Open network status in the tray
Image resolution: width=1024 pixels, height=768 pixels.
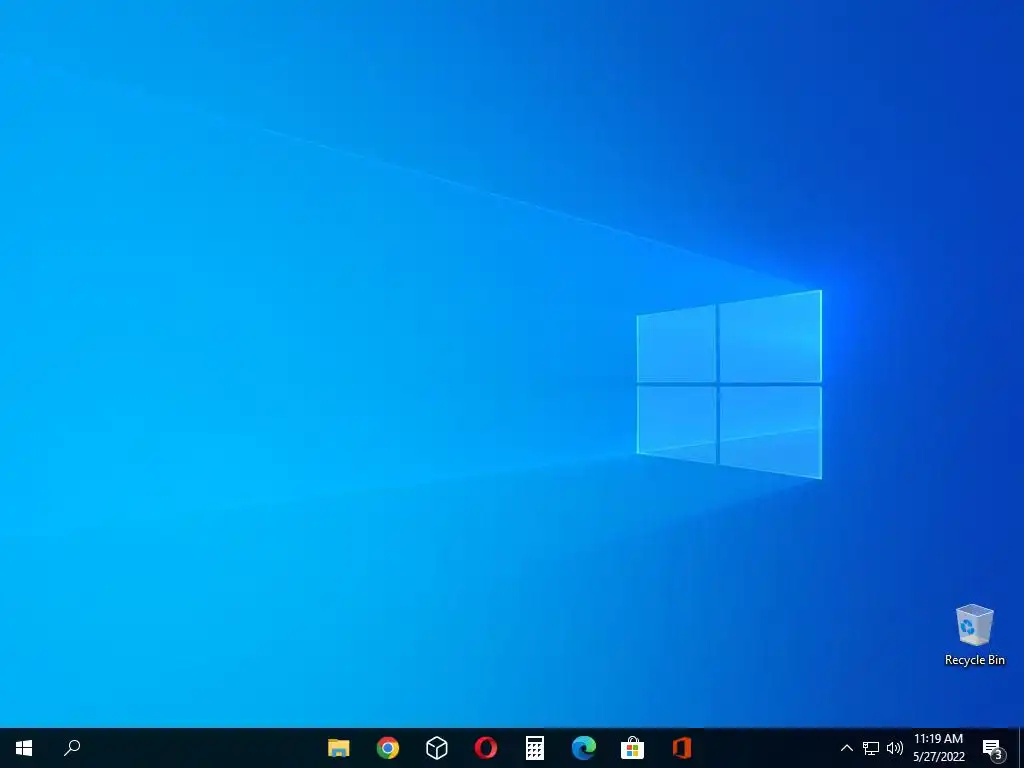[x=871, y=748]
